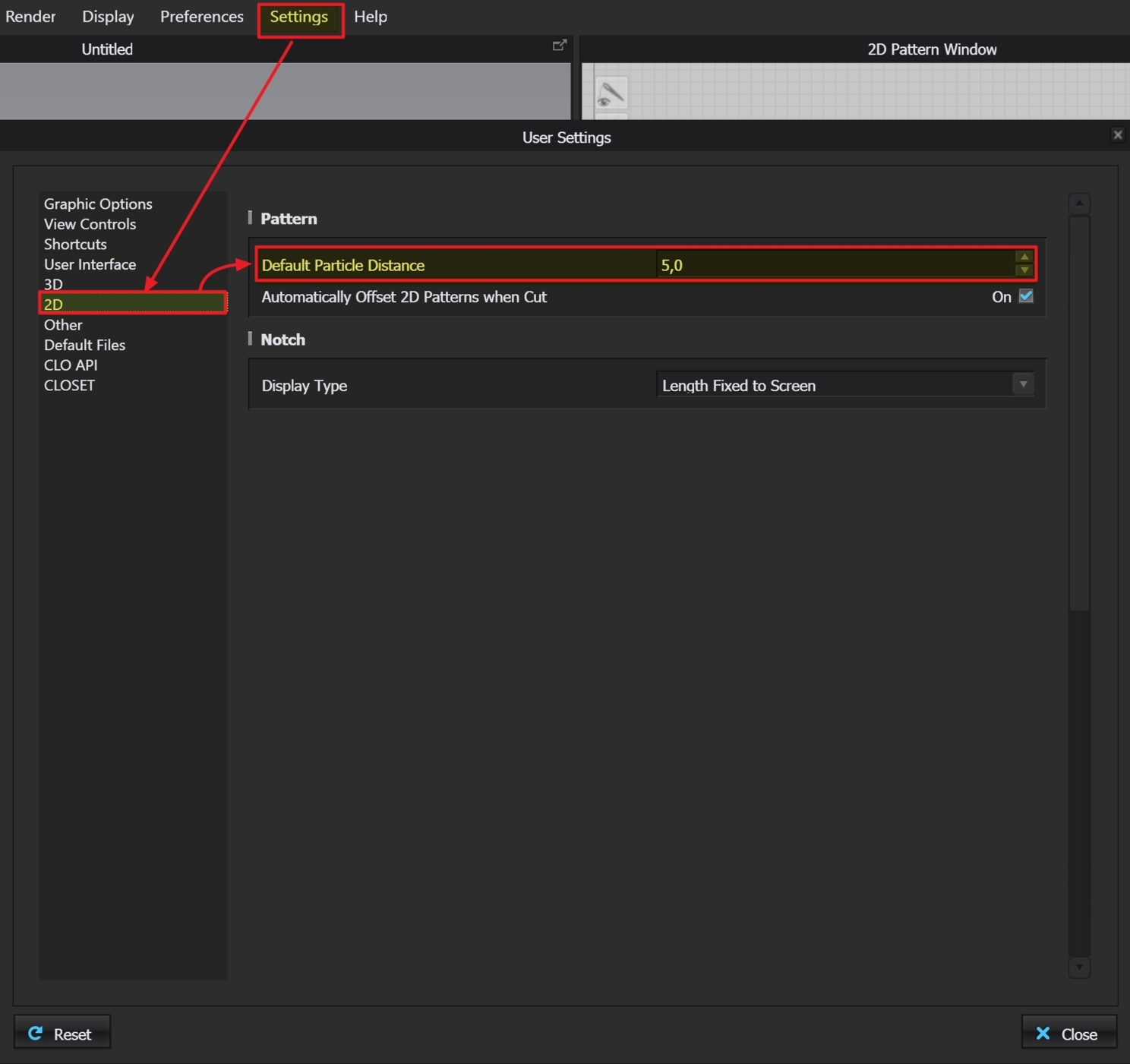Click the Untitled window title

coord(107,49)
